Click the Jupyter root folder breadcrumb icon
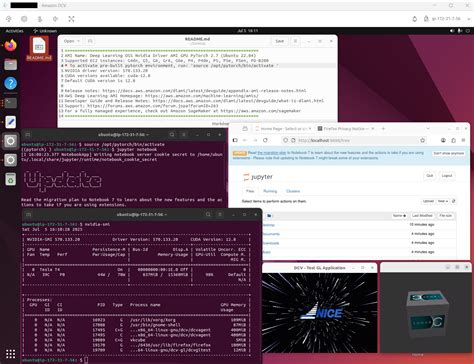474x364 pixels. pyautogui.click(x=269, y=216)
